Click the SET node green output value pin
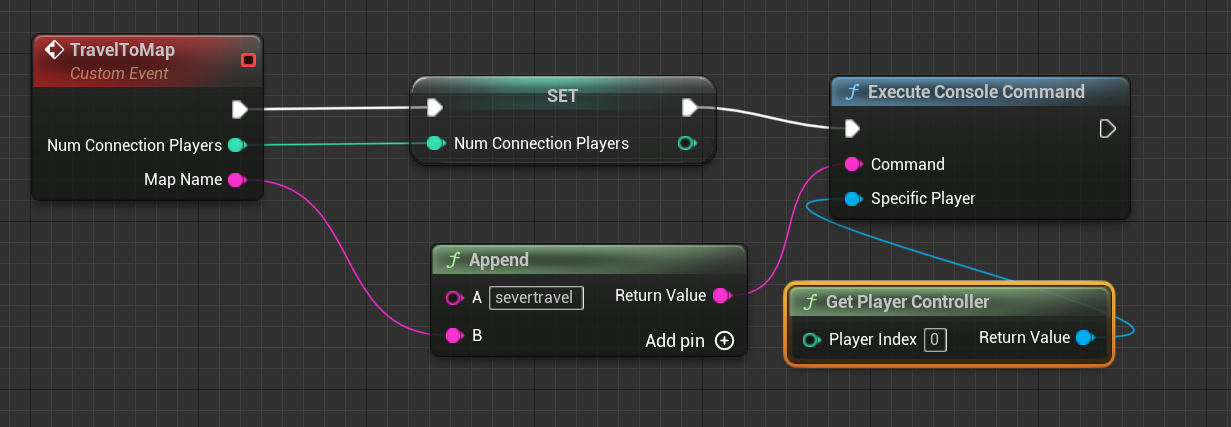Image resolution: width=1231 pixels, height=427 pixels. (x=687, y=143)
